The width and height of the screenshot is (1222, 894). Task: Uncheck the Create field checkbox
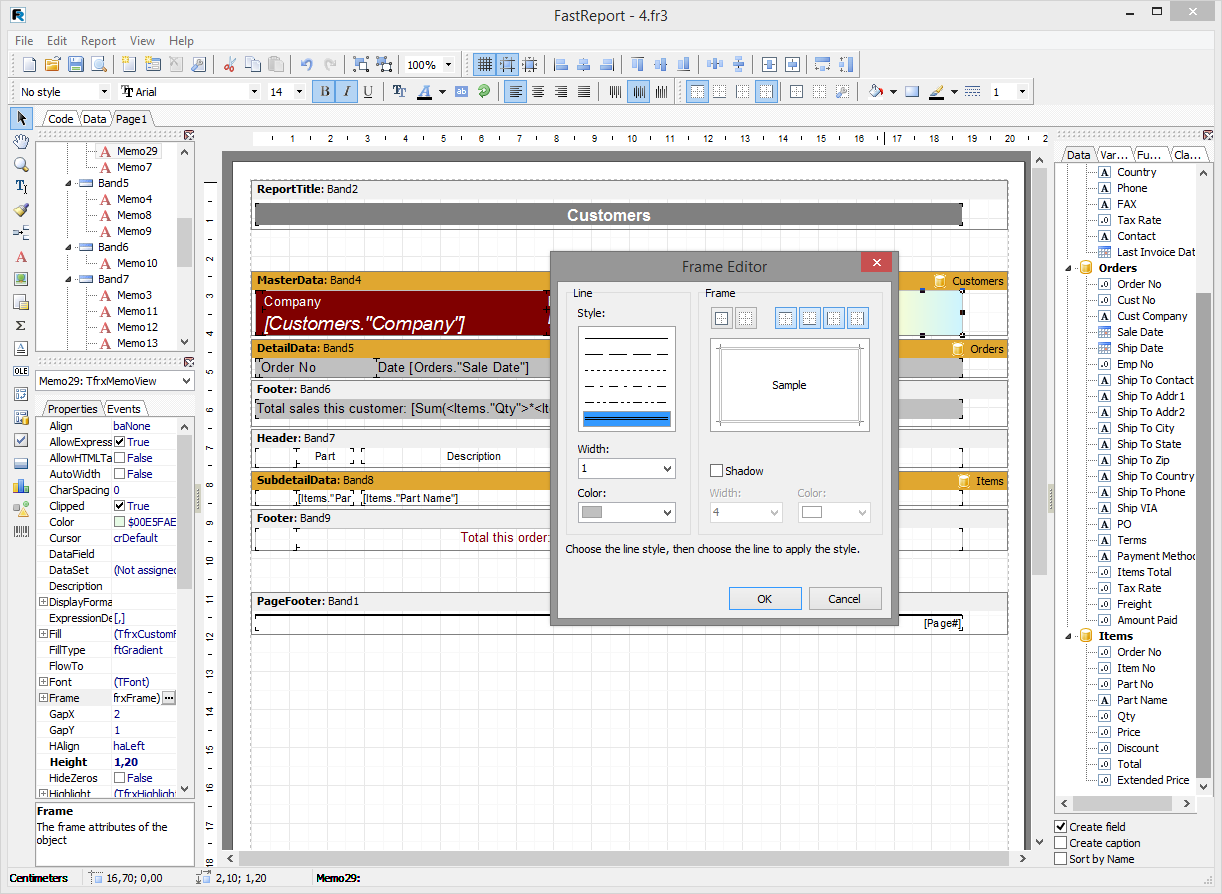click(x=1061, y=827)
